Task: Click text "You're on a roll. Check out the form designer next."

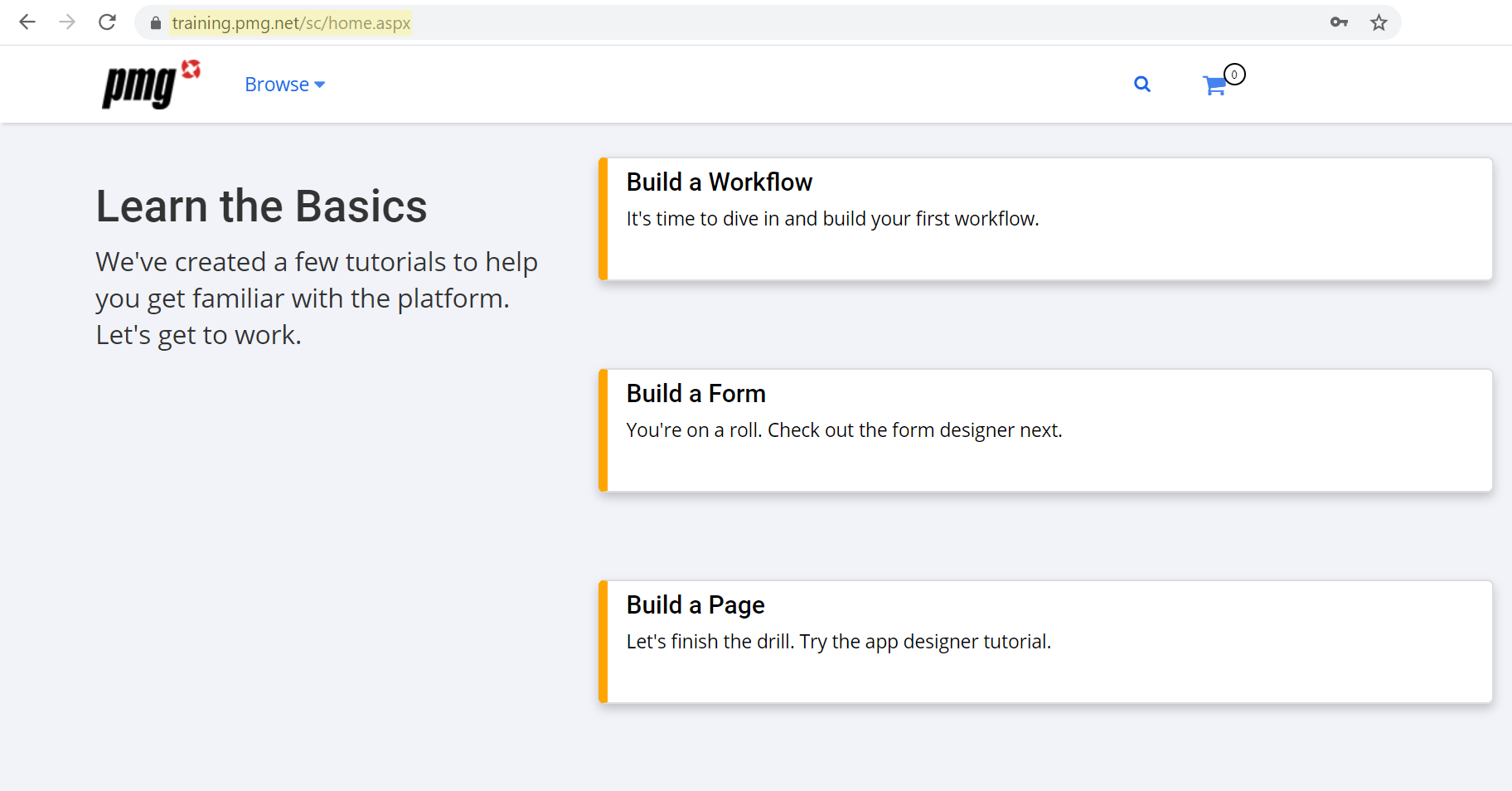Action: point(844,430)
